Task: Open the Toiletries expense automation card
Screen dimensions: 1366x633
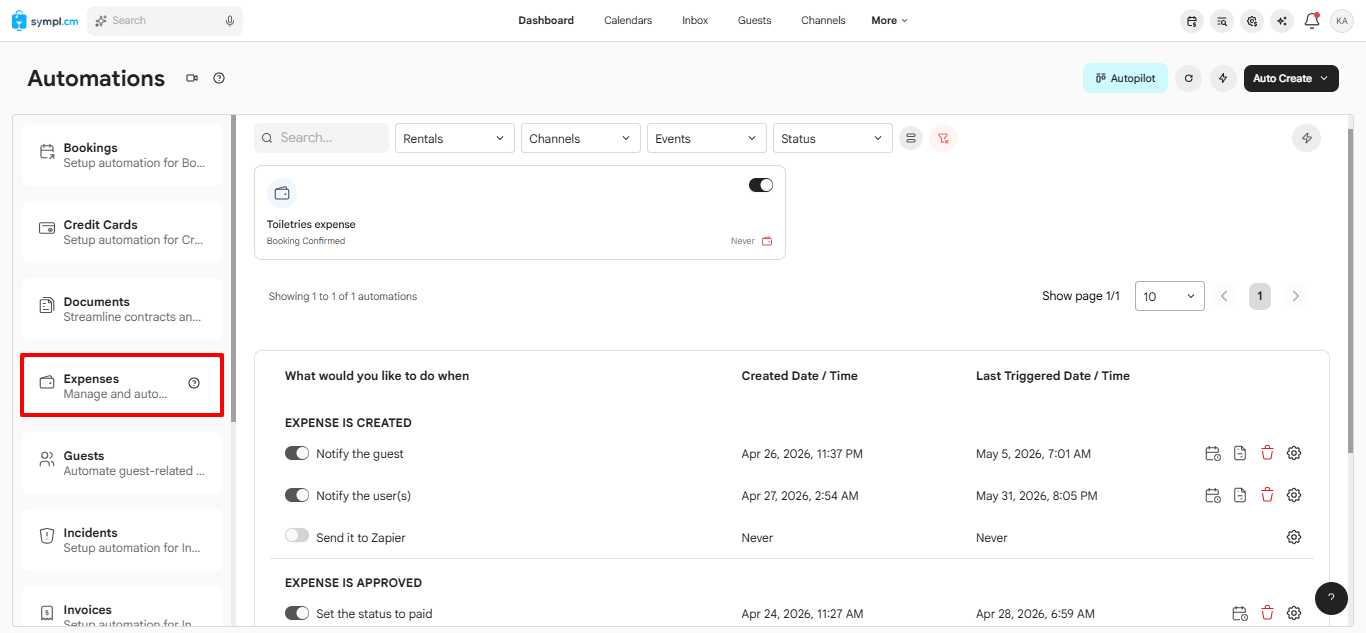Action: (x=520, y=212)
